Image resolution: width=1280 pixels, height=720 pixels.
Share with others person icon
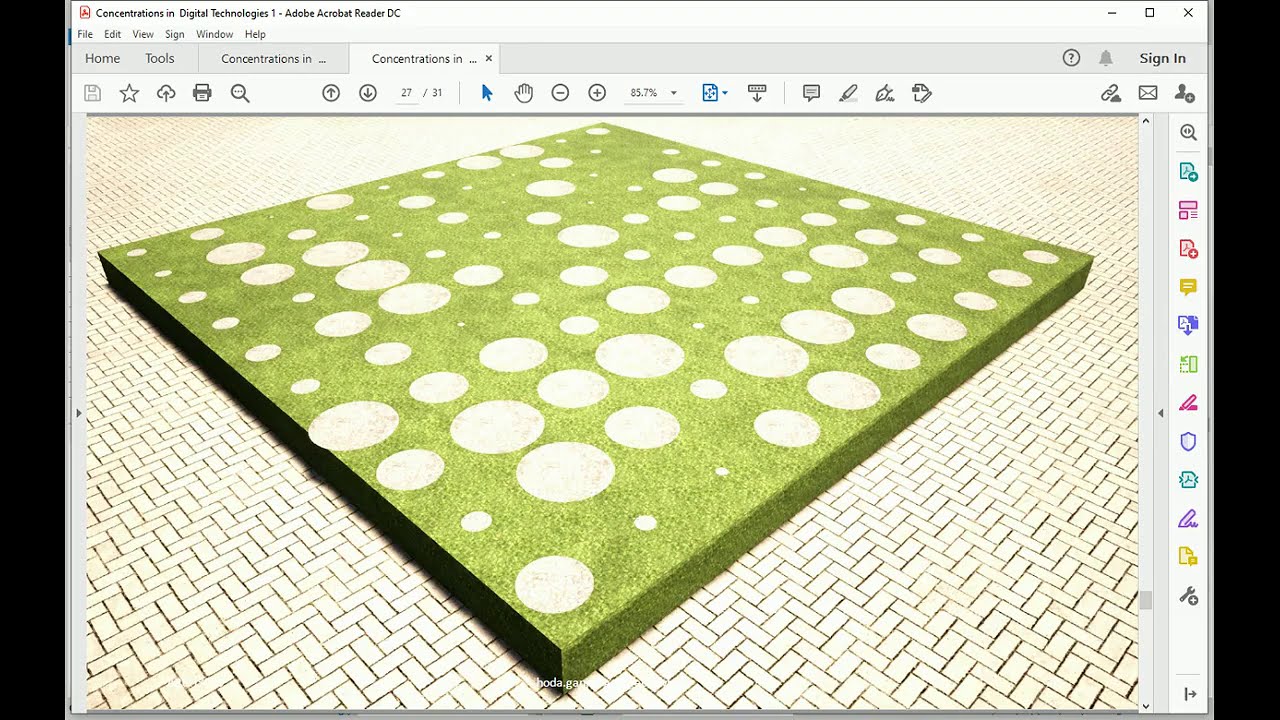[x=1185, y=93]
